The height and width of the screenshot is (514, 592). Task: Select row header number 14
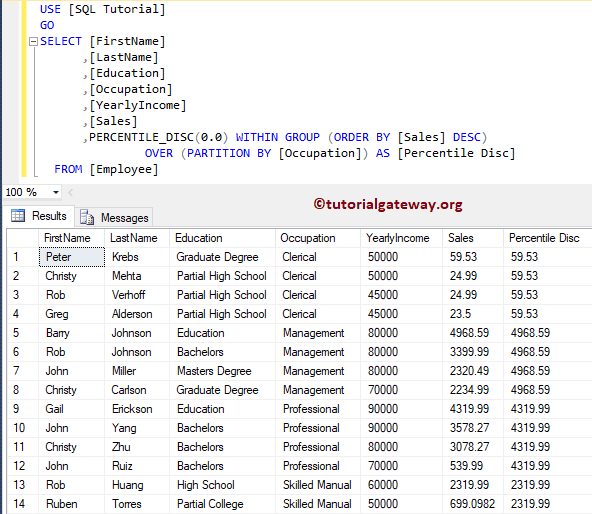(23, 504)
